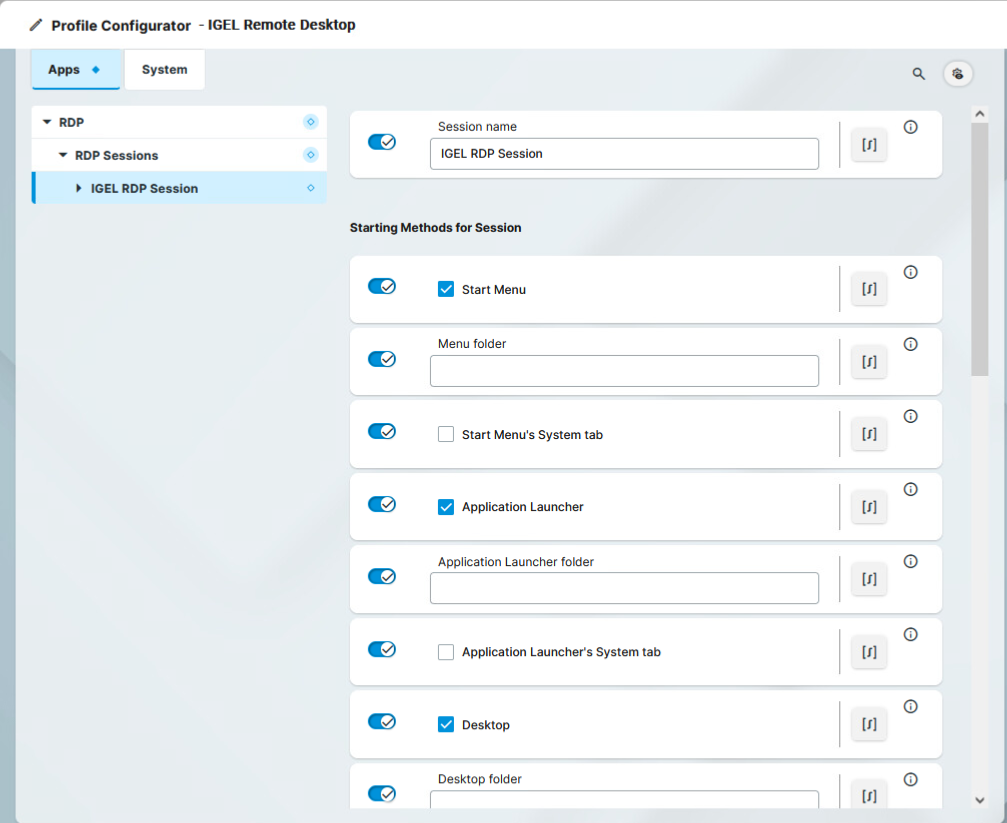Enable the Start Menu's System tab checkbox
The height and width of the screenshot is (823, 1007).
click(445, 434)
